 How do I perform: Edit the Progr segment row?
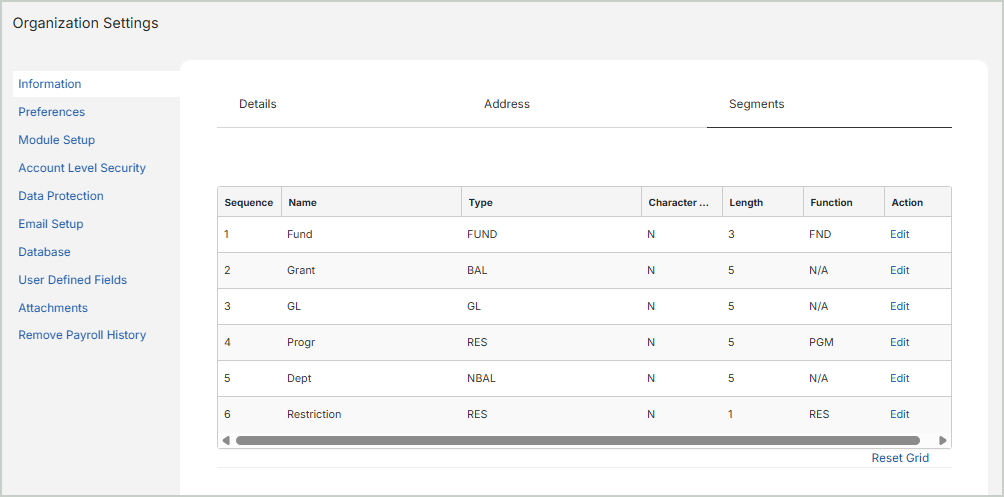(899, 343)
